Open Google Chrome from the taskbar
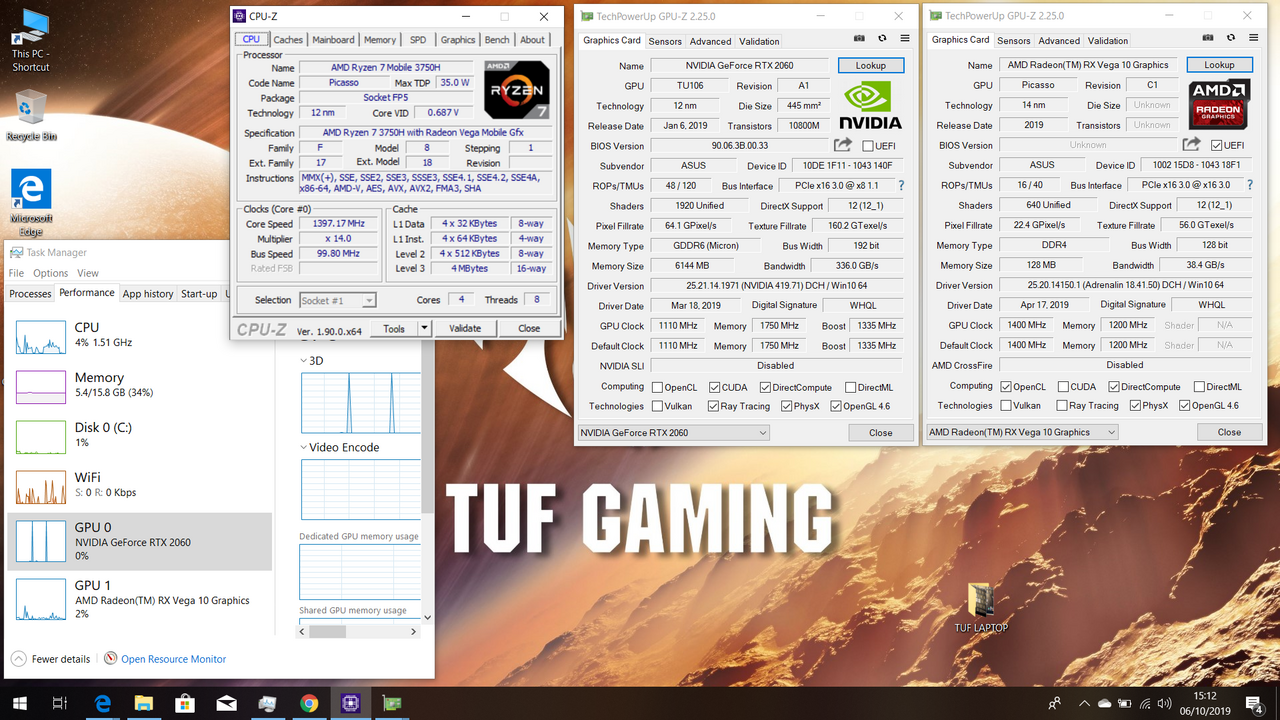 tap(309, 703)
